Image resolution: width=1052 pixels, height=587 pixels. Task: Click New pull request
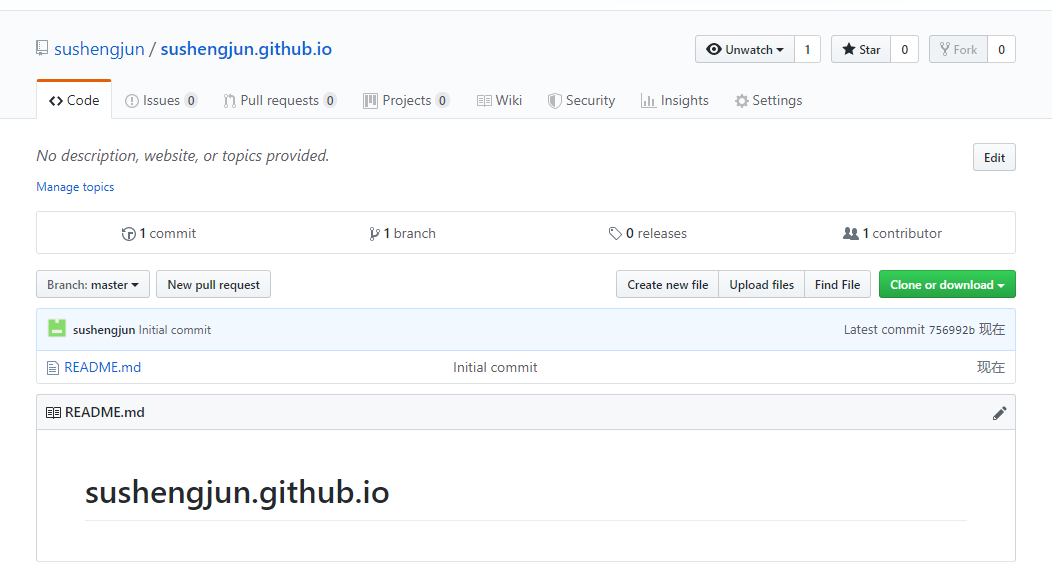pos(213,284)
